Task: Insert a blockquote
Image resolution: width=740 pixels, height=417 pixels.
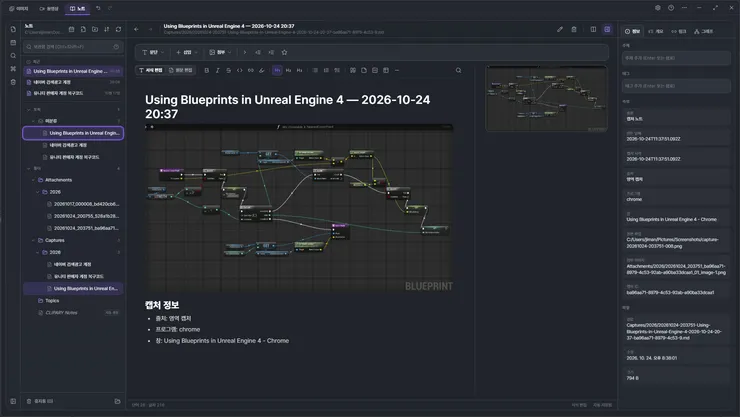Action: (353, 70)
